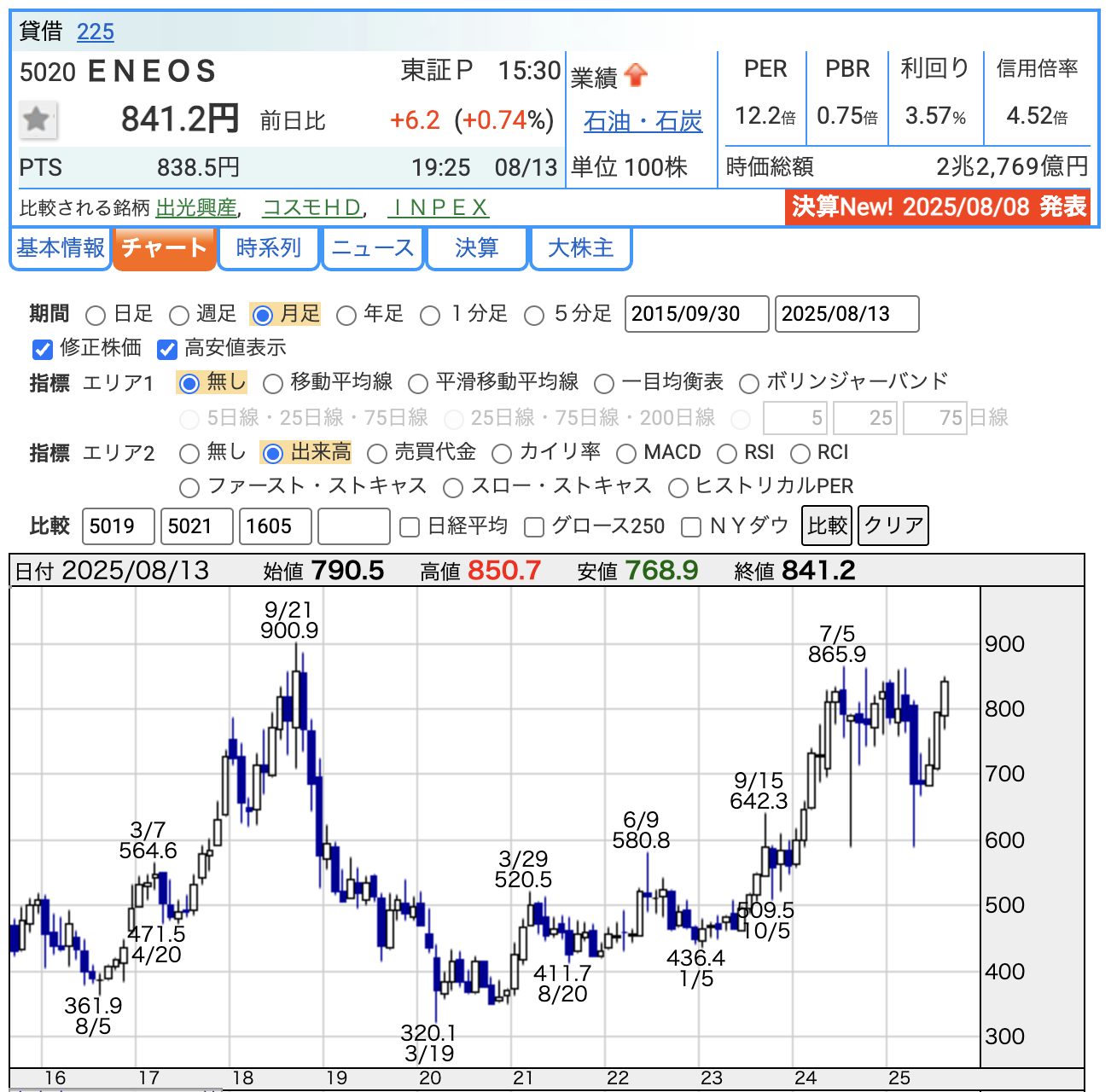Viewport: 1111px width, 1092px height.
Task: Click the PTS 838.5円 price
Action: tap(198, 167)
